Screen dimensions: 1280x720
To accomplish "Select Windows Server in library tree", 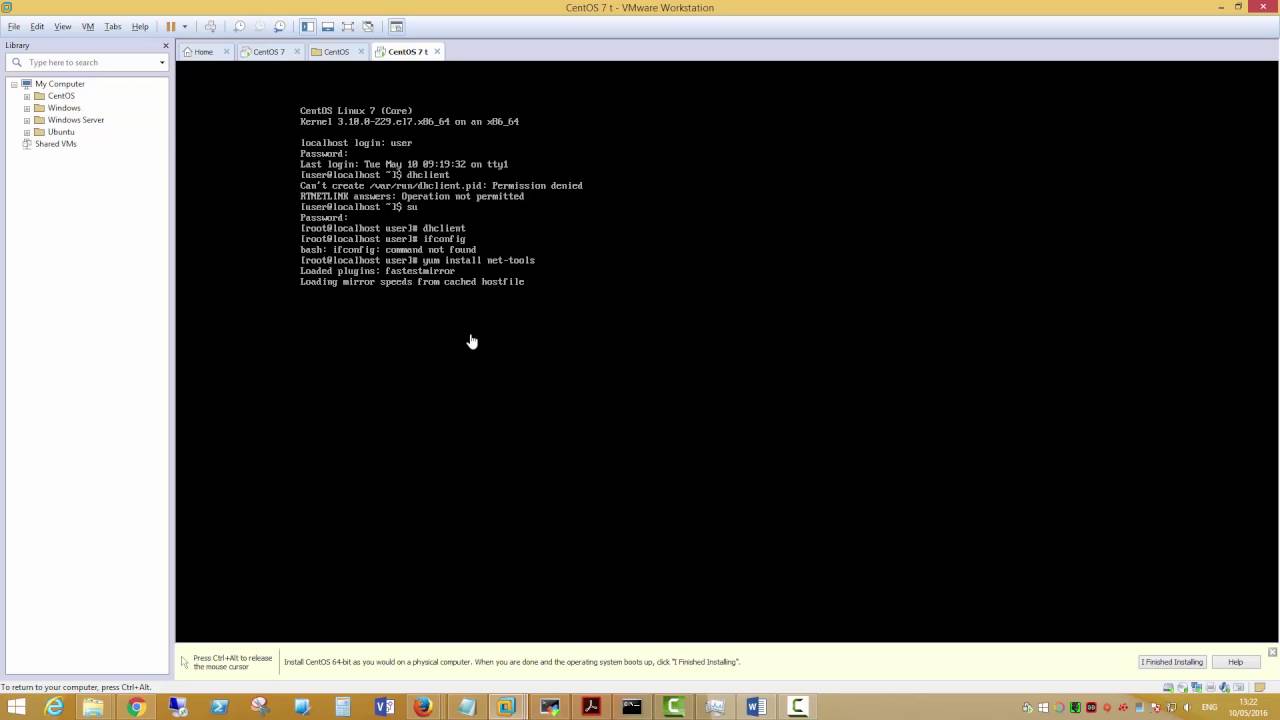I will point(76,120).
